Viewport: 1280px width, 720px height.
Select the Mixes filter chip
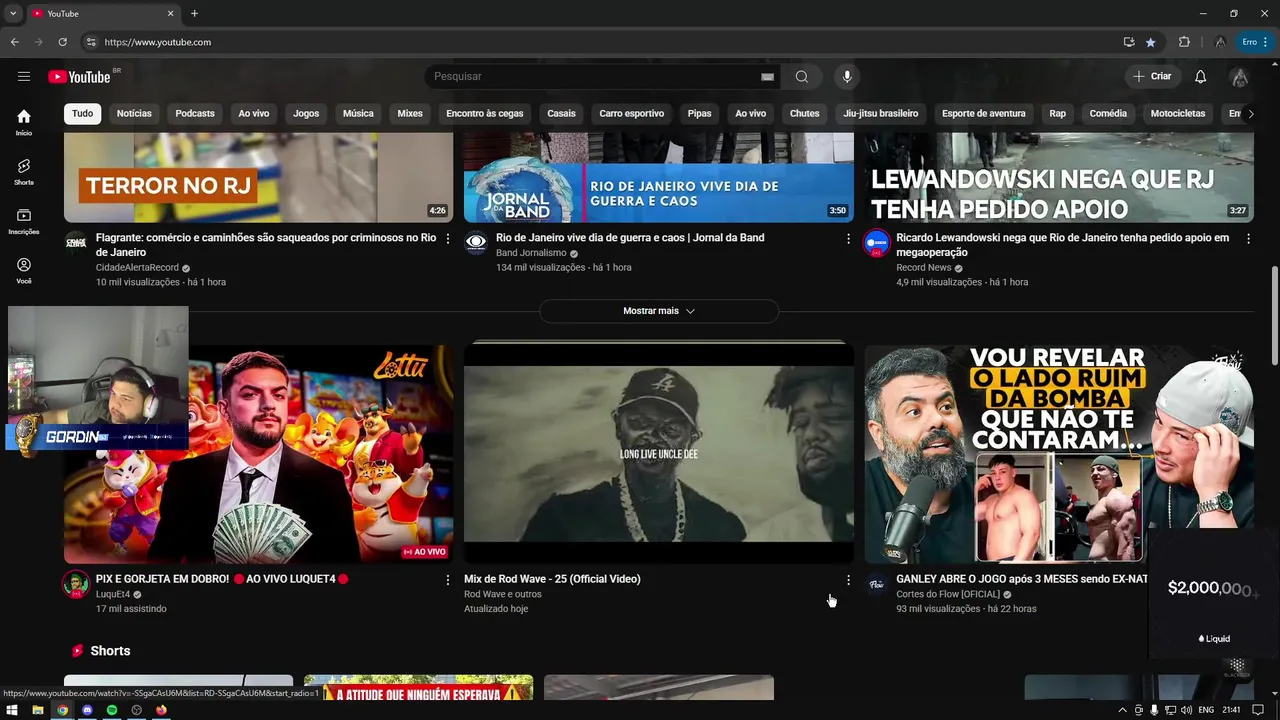pos(410,113)
